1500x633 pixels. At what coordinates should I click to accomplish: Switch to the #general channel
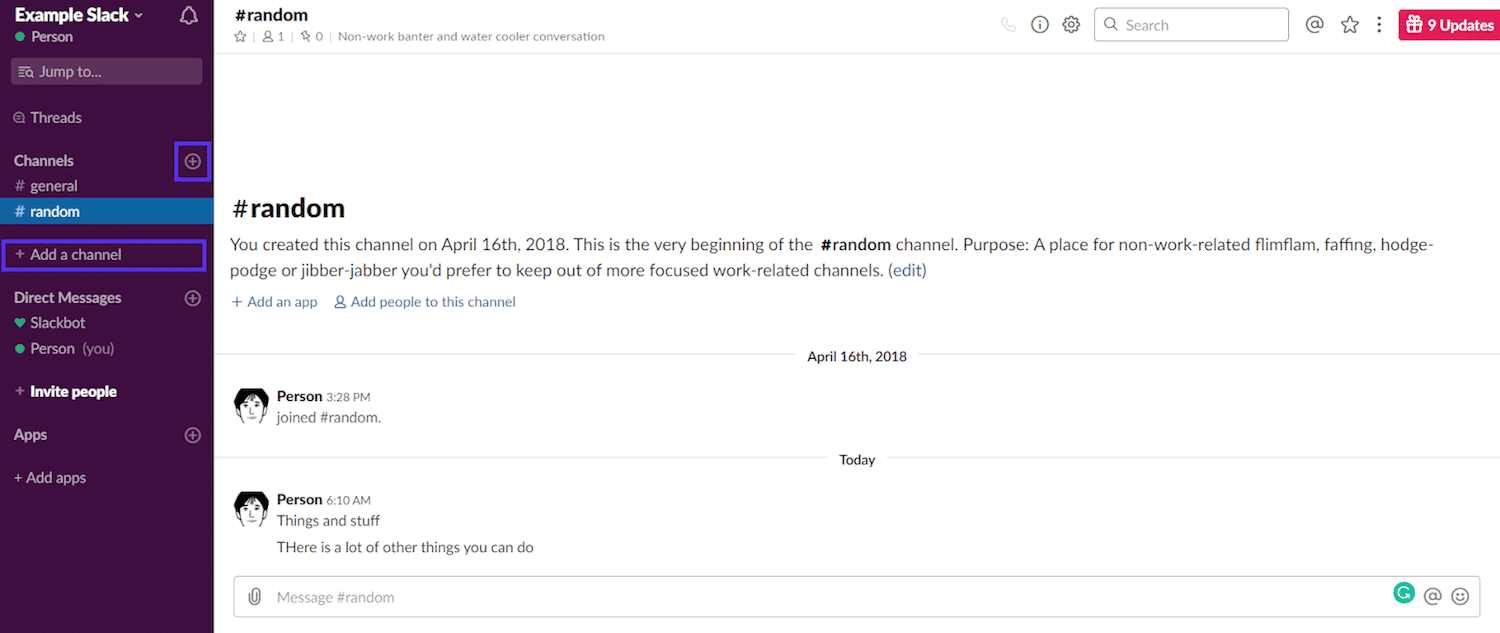pos(52,185)
